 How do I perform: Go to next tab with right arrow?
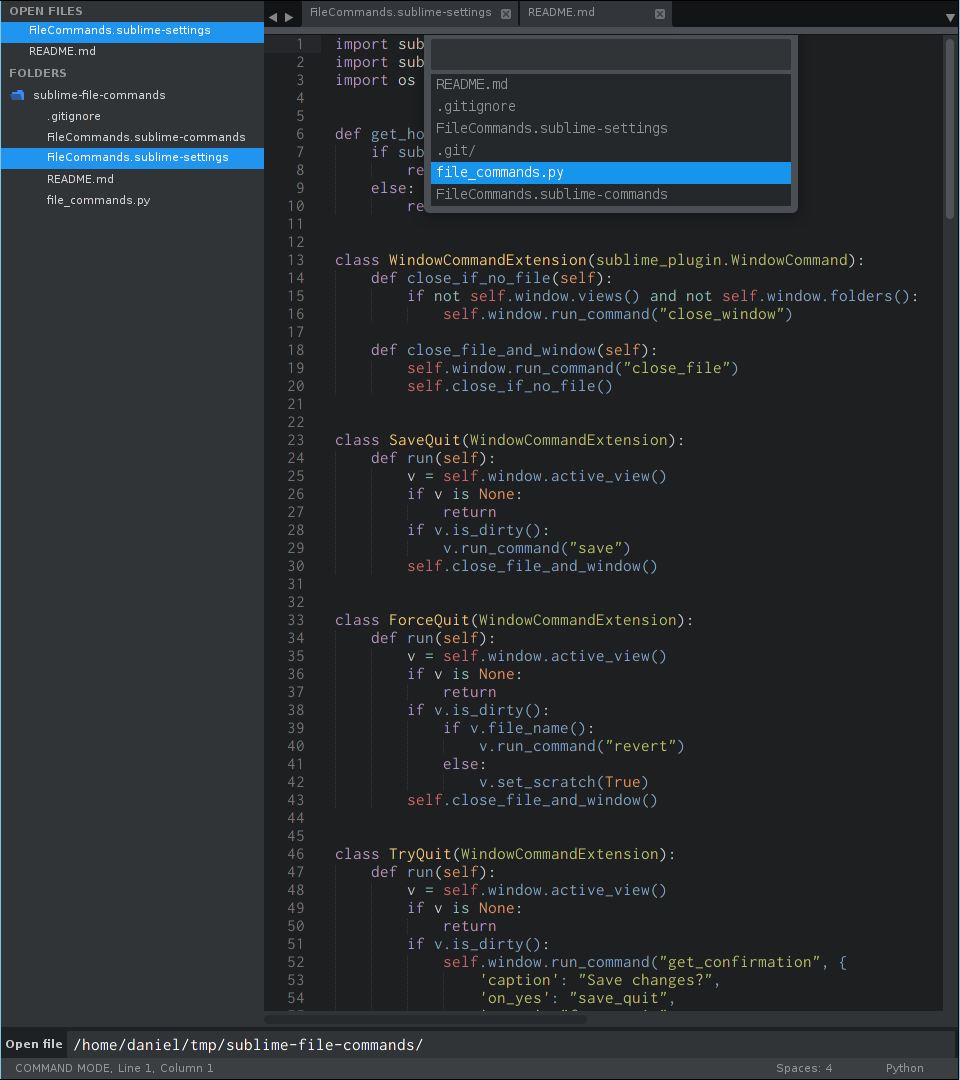click(x=289, y=17)
